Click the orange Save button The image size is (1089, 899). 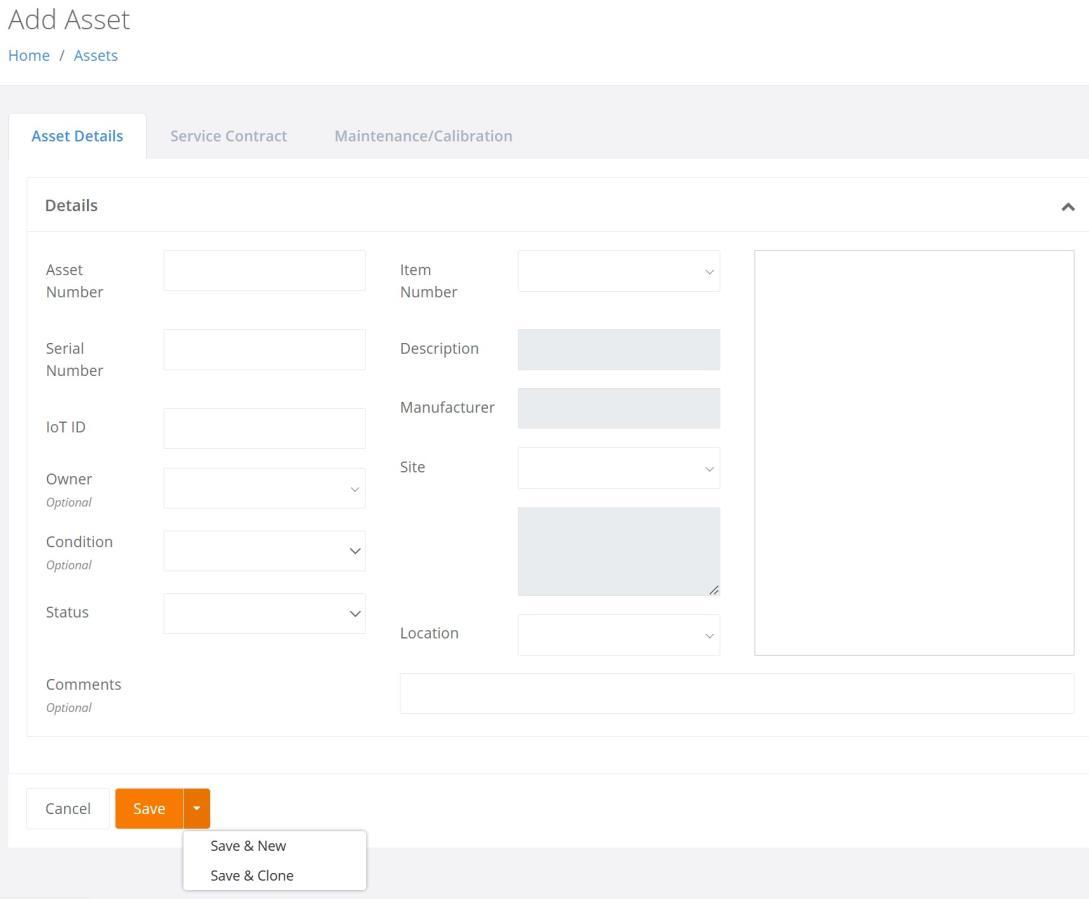point(149,808)
